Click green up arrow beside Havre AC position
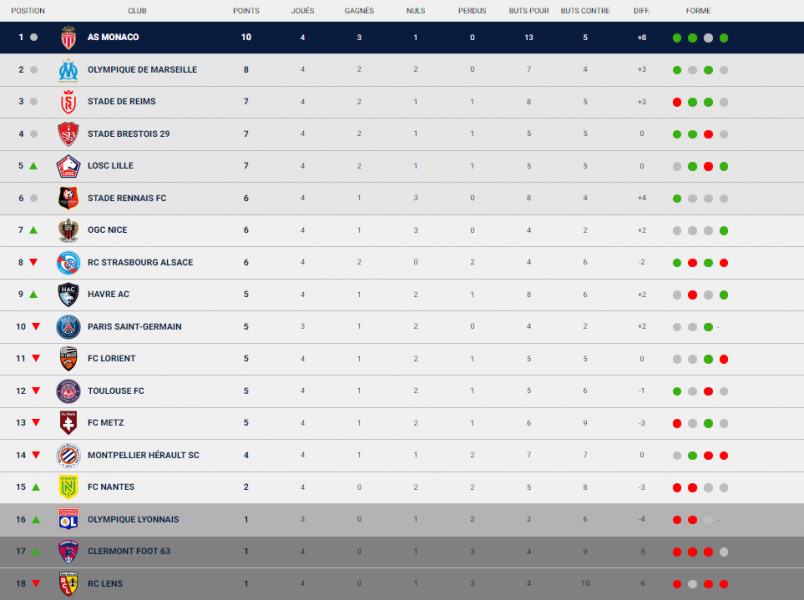Viewport: 804px width, 600px height. [34, 294]
